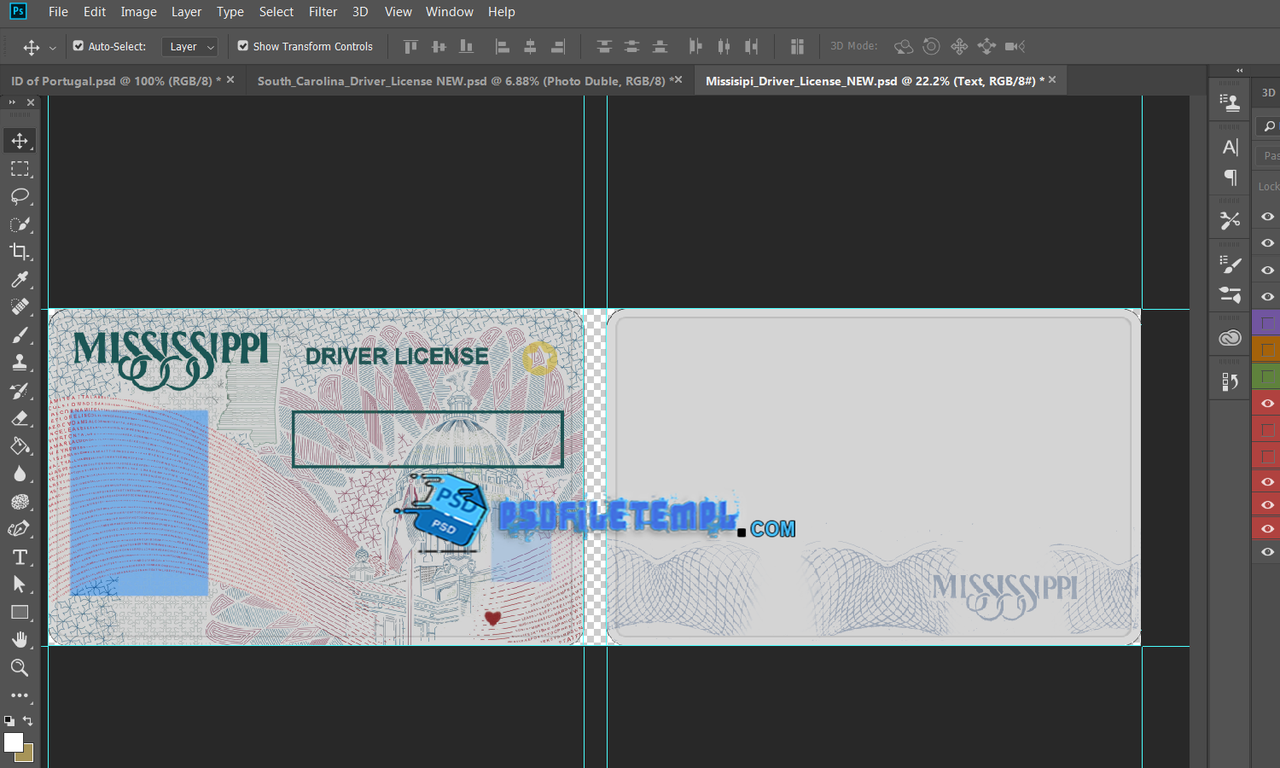1280x768 pixels.
Task: Open the Move tool preset picker arrow
Action: [52, 47]
